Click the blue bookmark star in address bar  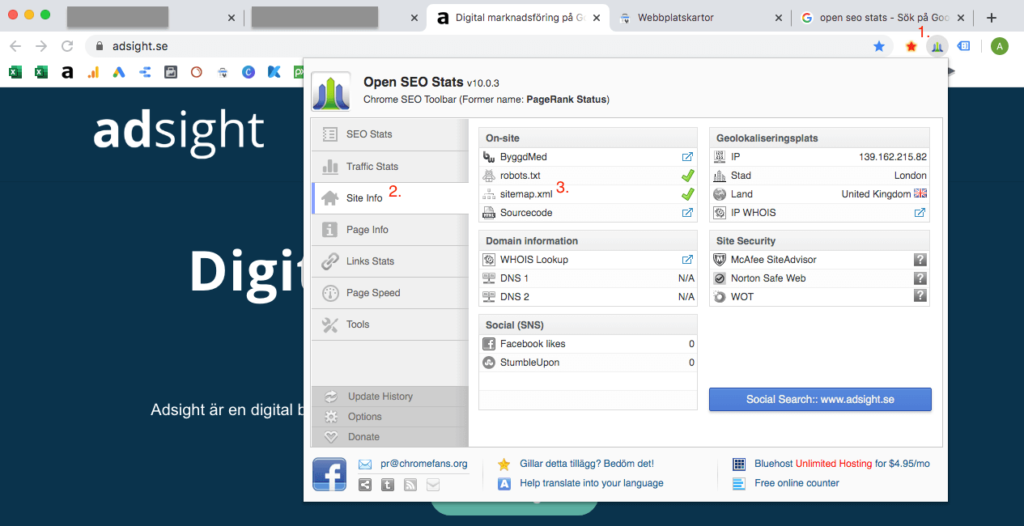(x=879, y=46)
